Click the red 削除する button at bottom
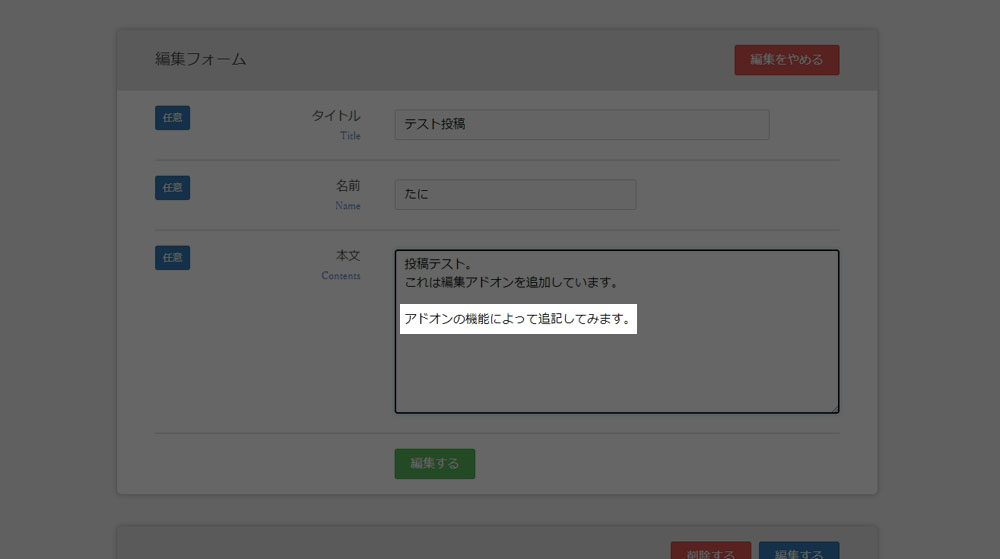 710,552
